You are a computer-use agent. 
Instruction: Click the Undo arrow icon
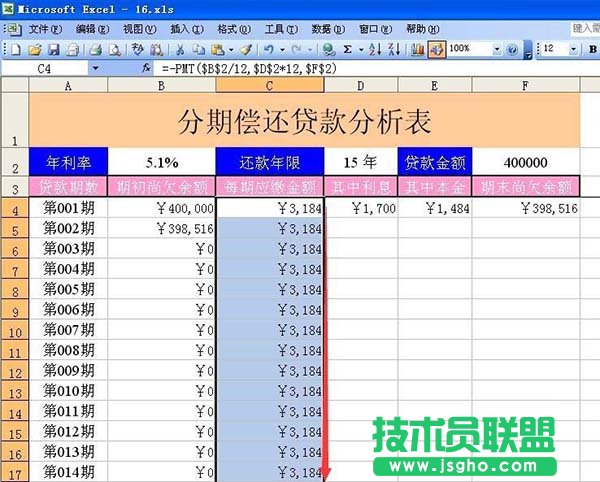[269, 49]
